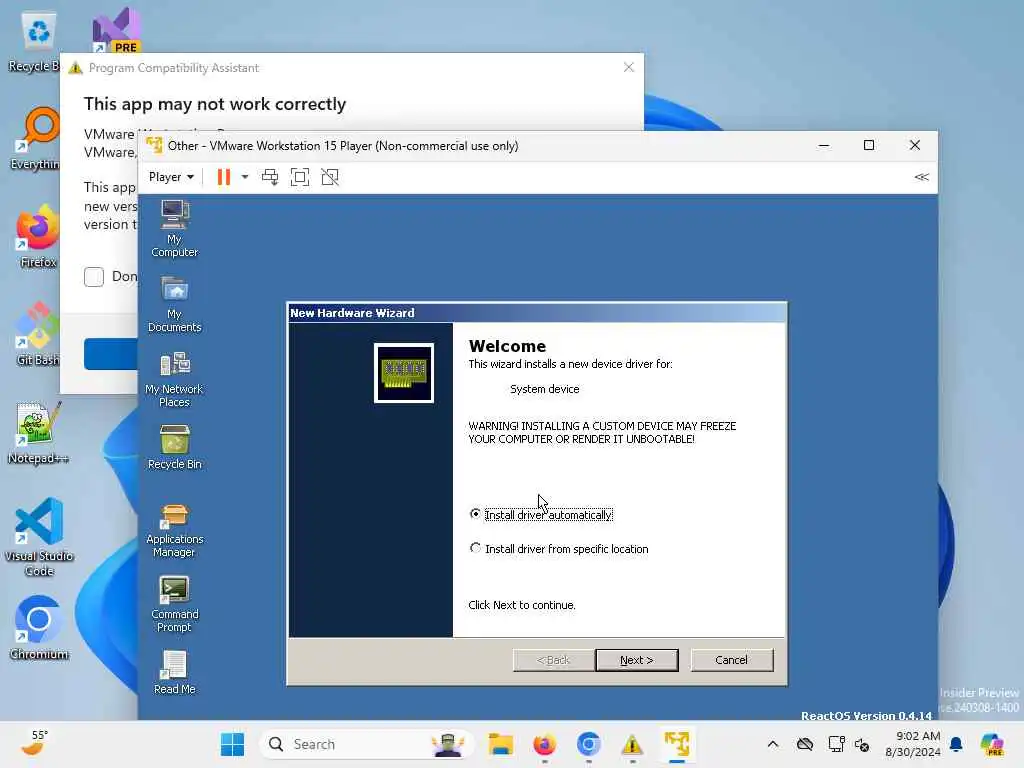Open the Visual Studio Preview desktop shortcut
This screenshot has height=768, width=1024.
pos(116,29)
